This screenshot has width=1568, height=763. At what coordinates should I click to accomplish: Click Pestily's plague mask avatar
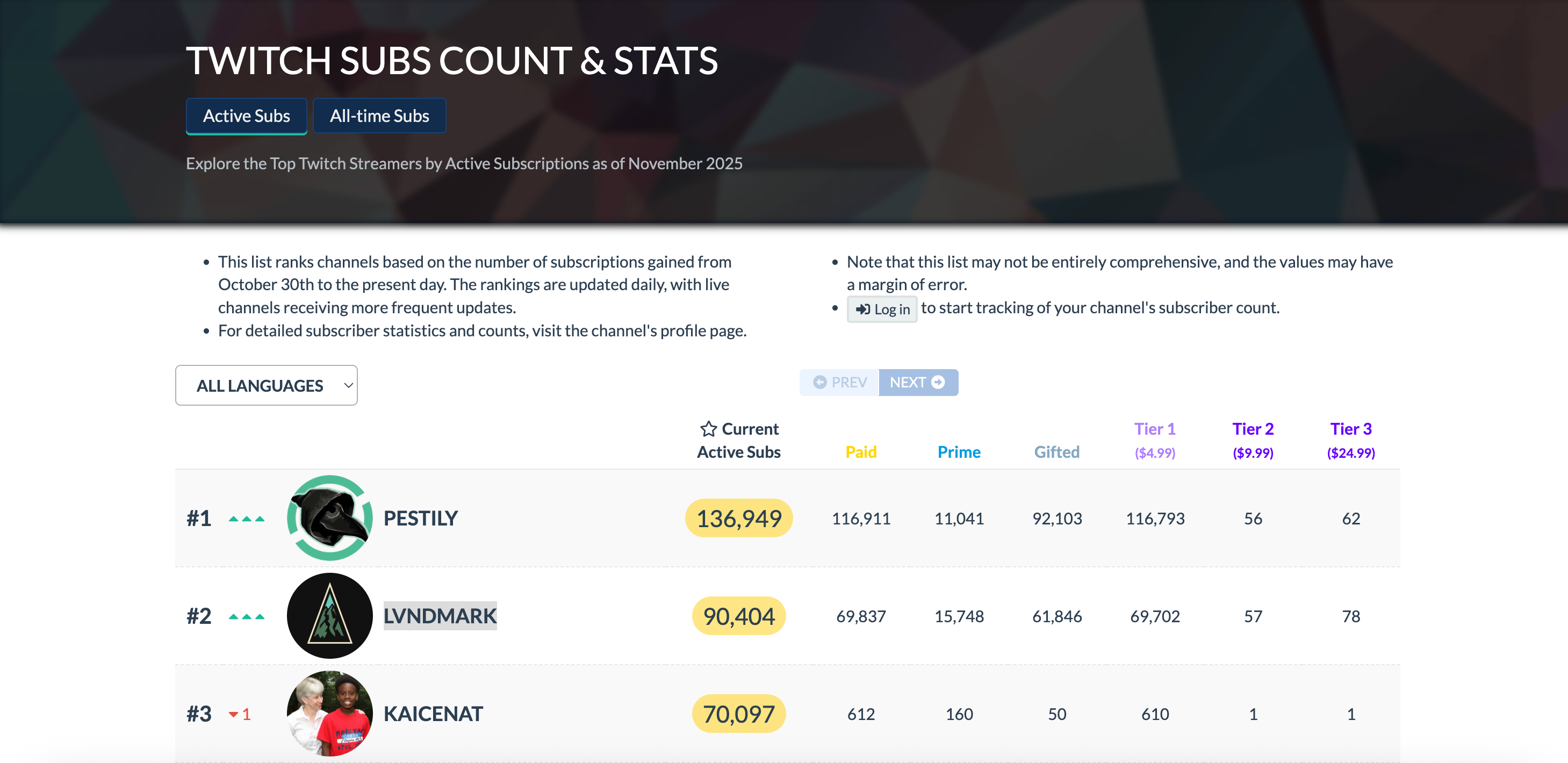pyautogui.click(x=329, y=518)
